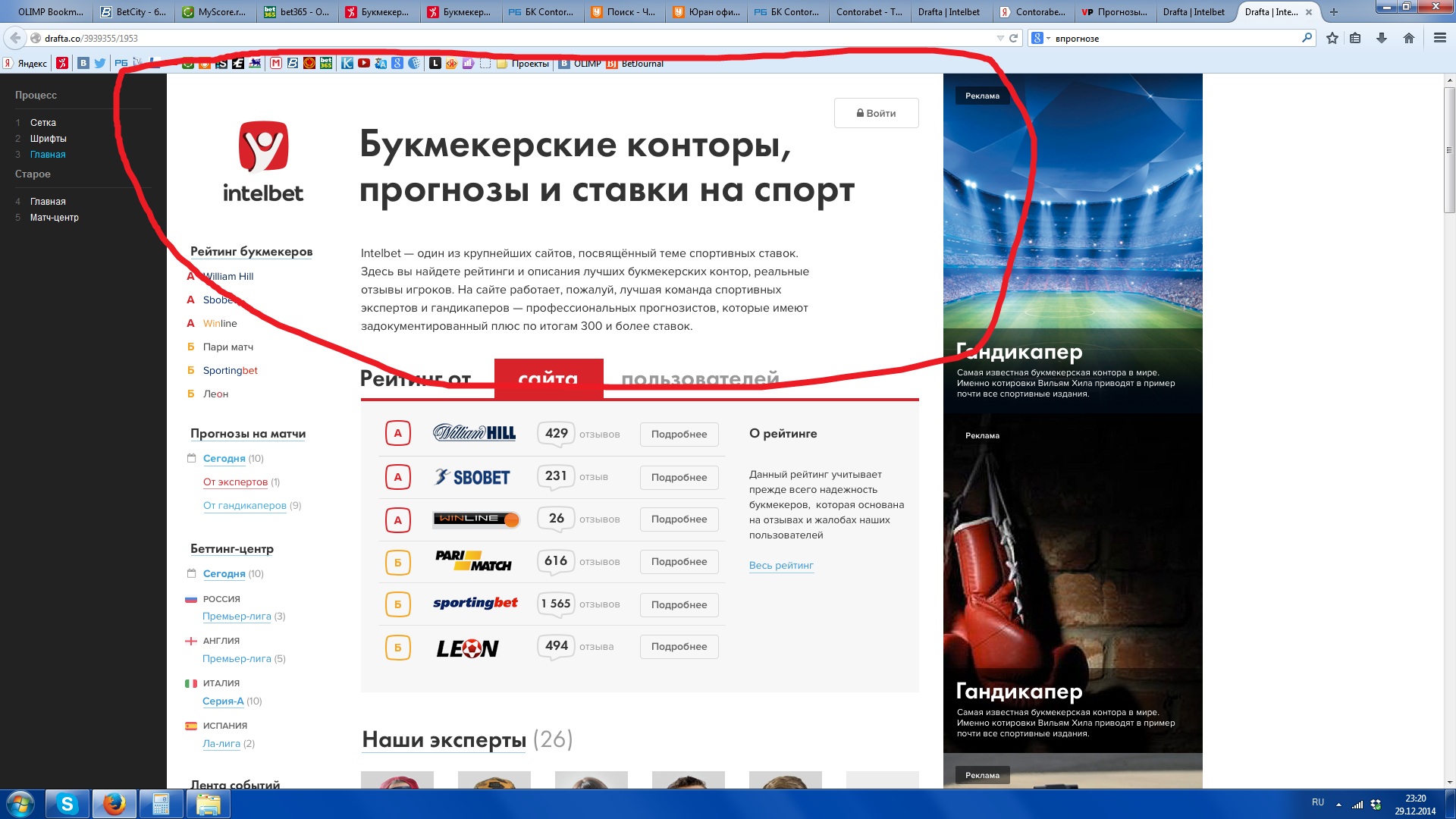Click the Firefox home button
Viewport: 1456px width, 819px height.
[1408, 38]
